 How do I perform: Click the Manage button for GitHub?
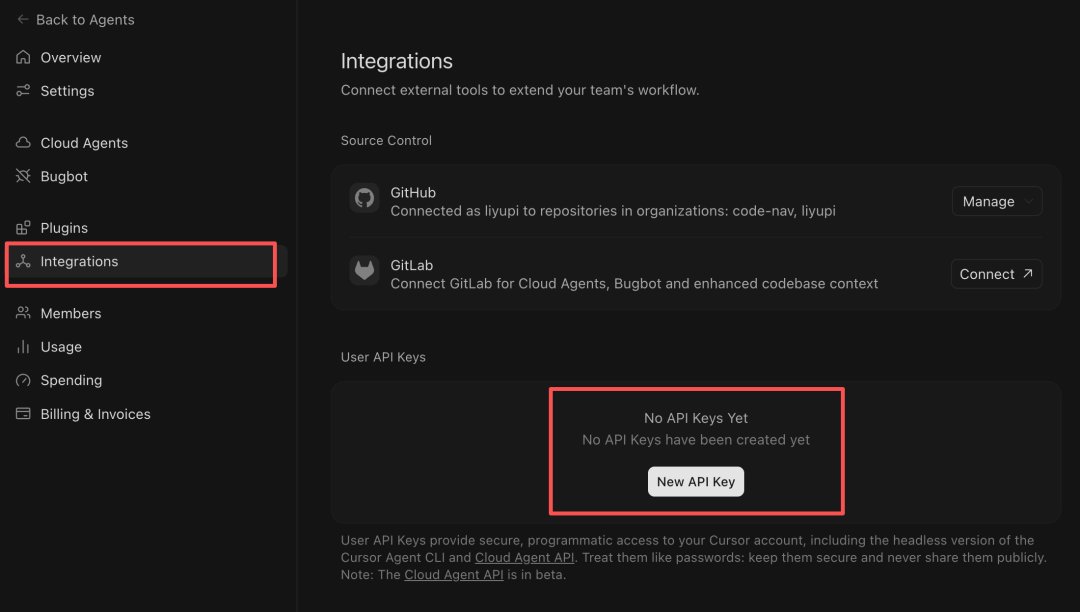click(x=997, y=202)
